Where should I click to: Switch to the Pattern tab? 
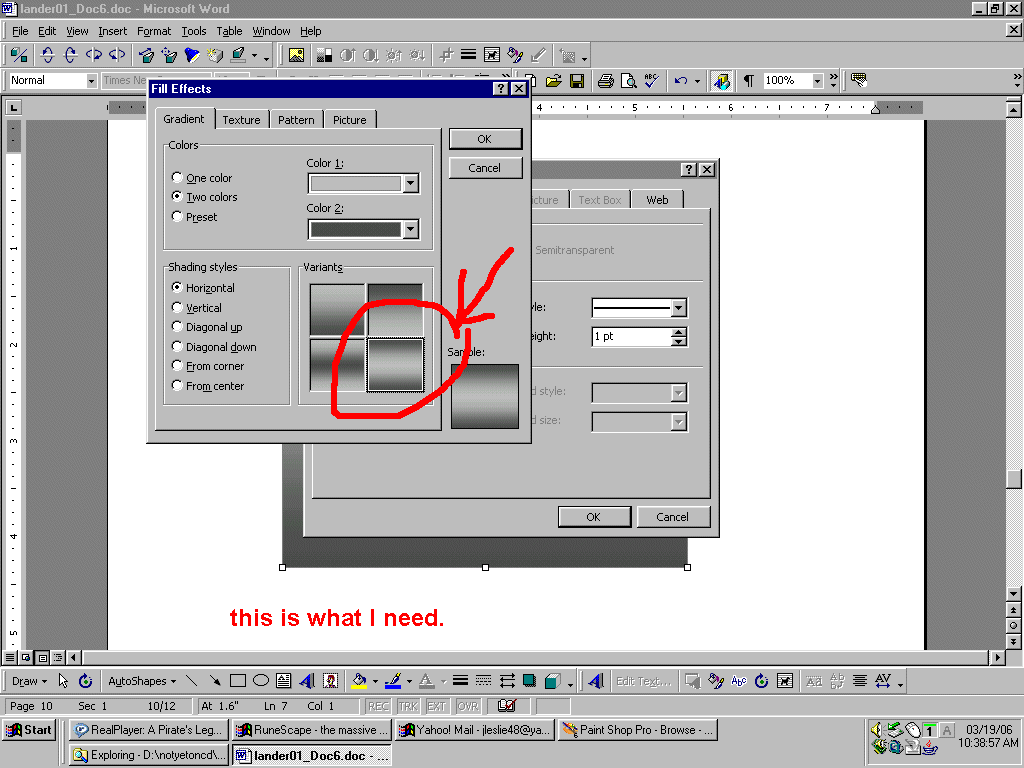tap(296, 120)
